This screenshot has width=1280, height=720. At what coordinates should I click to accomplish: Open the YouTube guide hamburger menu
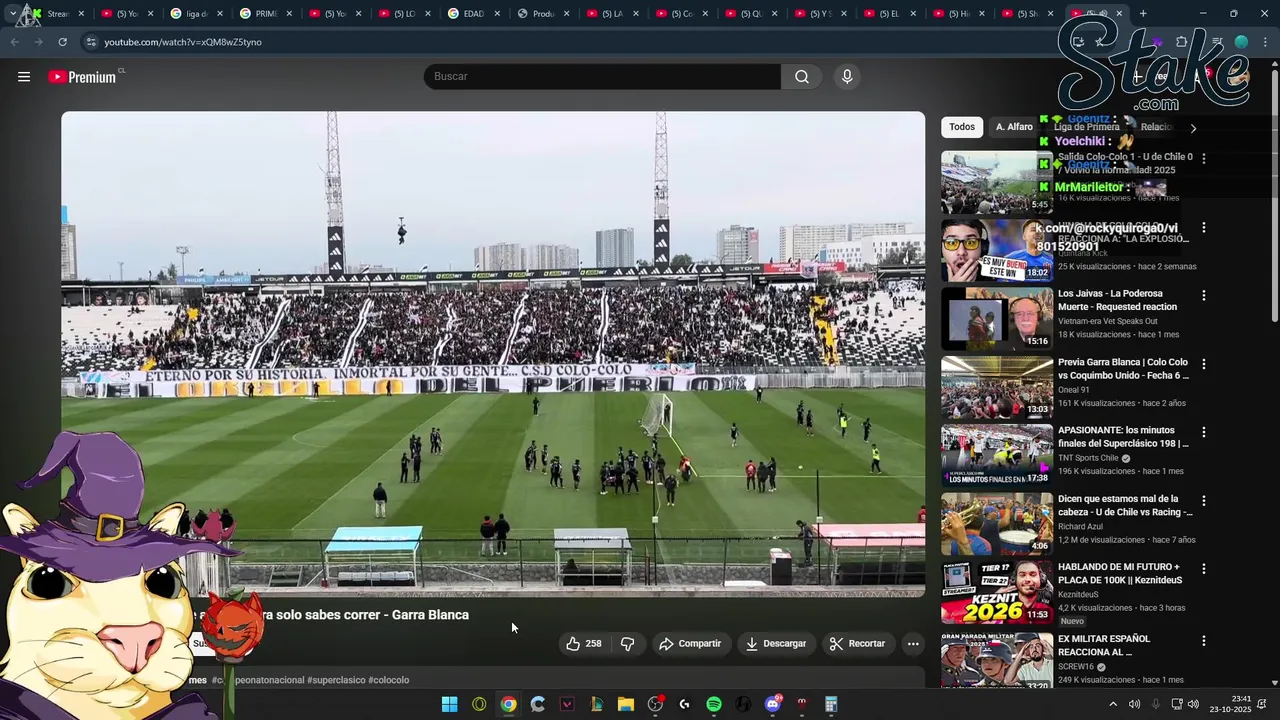click(x=24, y=77)
